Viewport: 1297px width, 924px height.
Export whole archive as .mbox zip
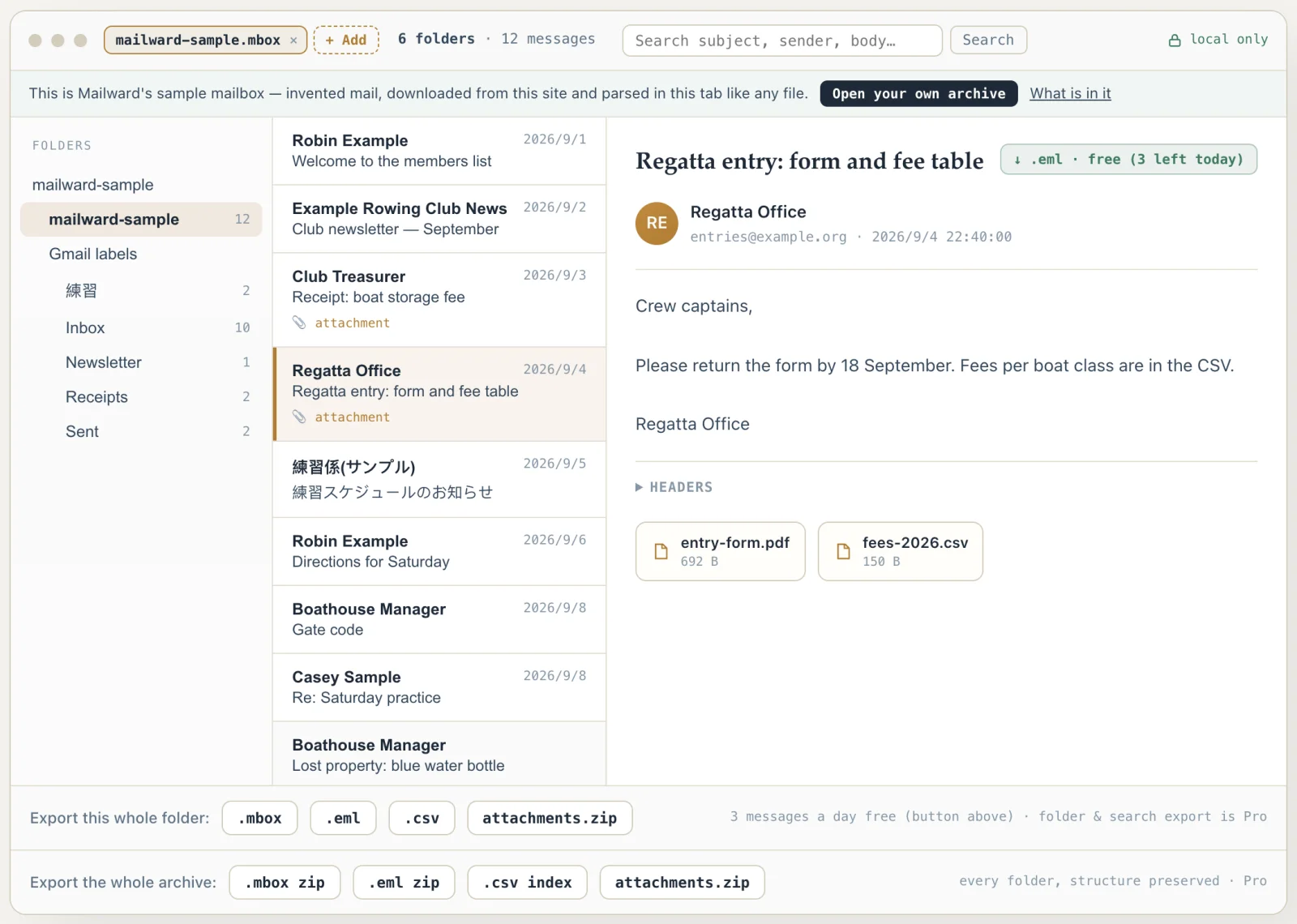(x=285, y=882)
